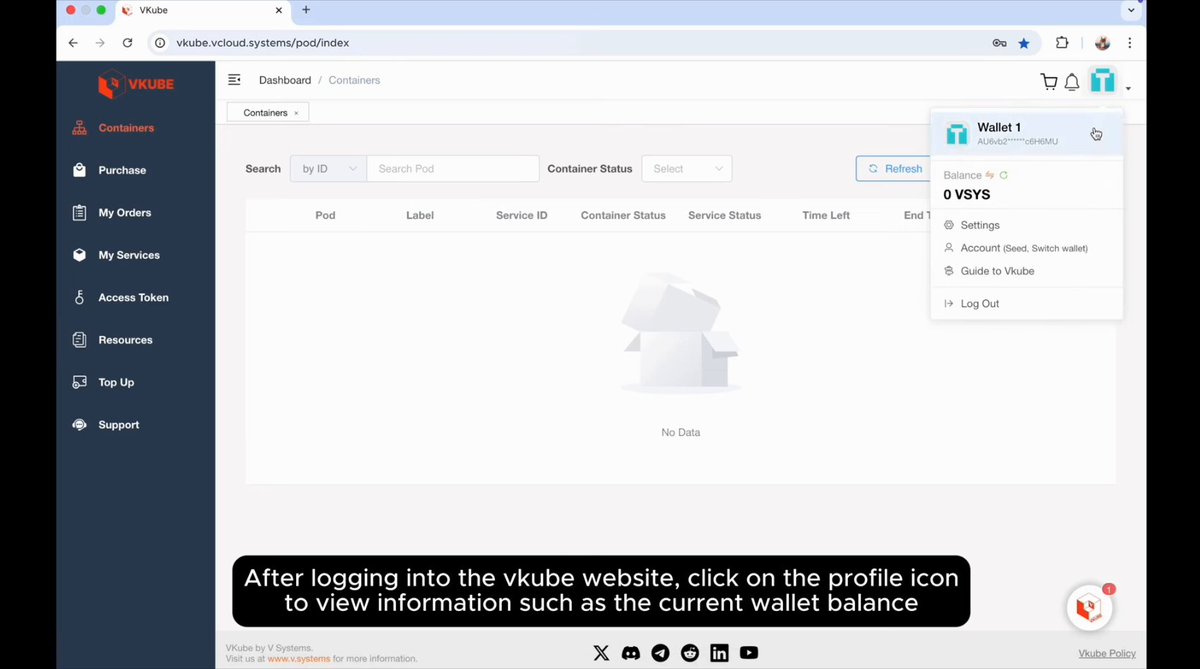The height and width of the screenshot is (669, 1200).
Task: Click the No Data placeholder text
Action: [681, 432]
